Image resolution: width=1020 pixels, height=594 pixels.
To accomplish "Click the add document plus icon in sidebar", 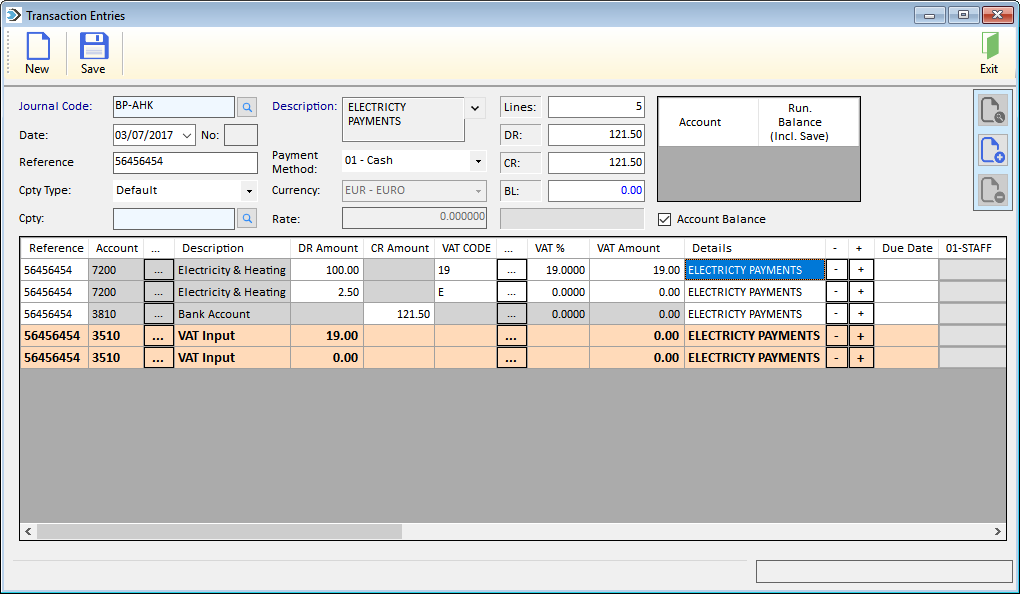I will [x=993, y=150].
